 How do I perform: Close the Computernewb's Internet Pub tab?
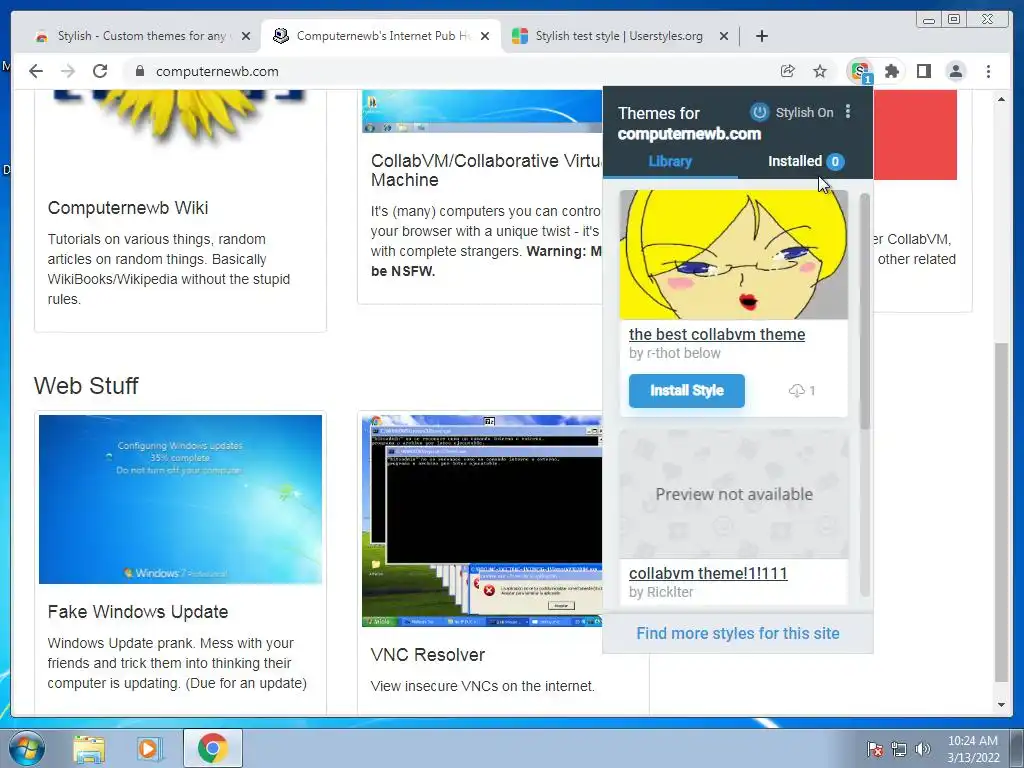(485, 36)
